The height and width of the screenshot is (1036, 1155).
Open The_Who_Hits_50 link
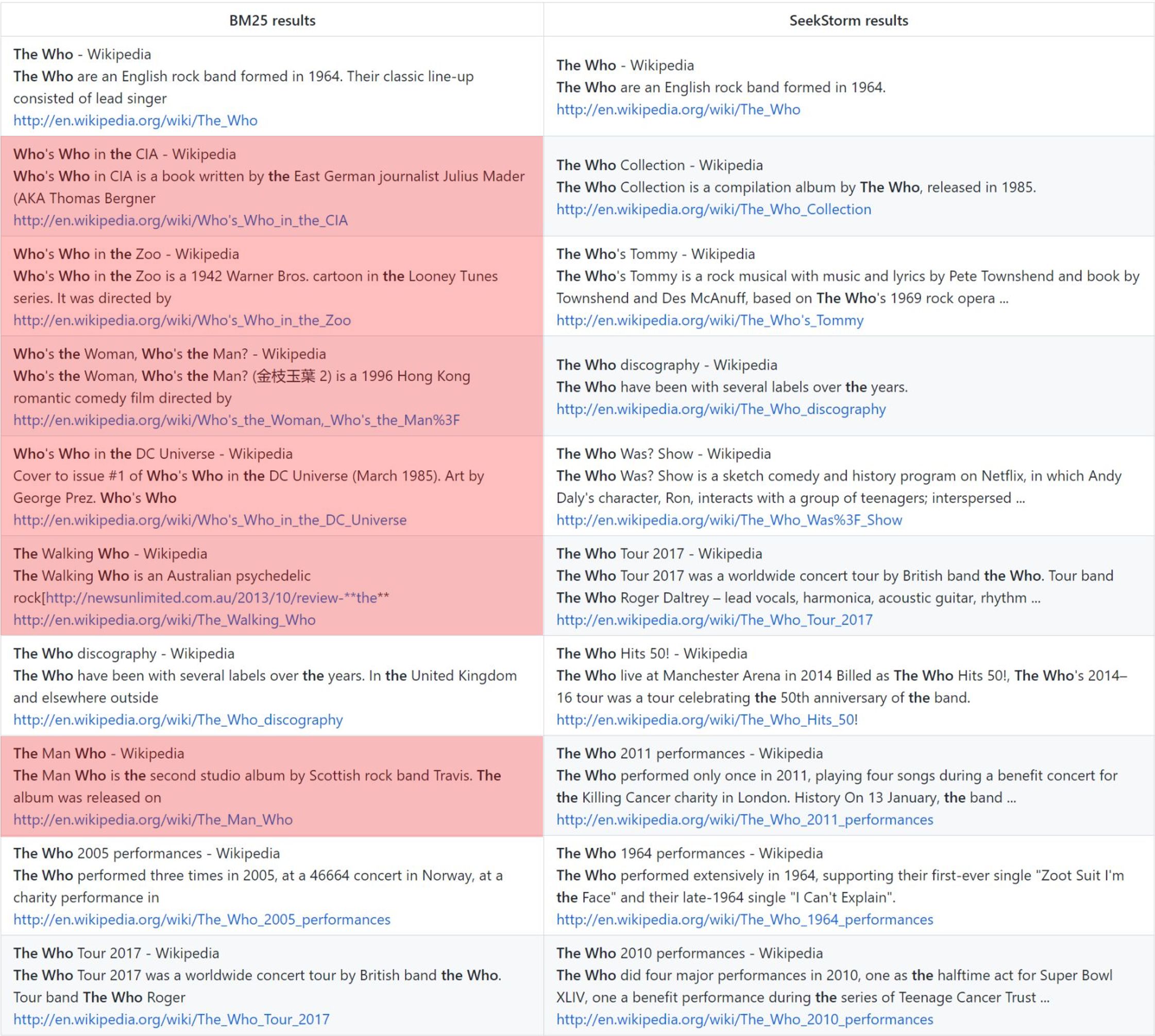(x=705, y=720)
